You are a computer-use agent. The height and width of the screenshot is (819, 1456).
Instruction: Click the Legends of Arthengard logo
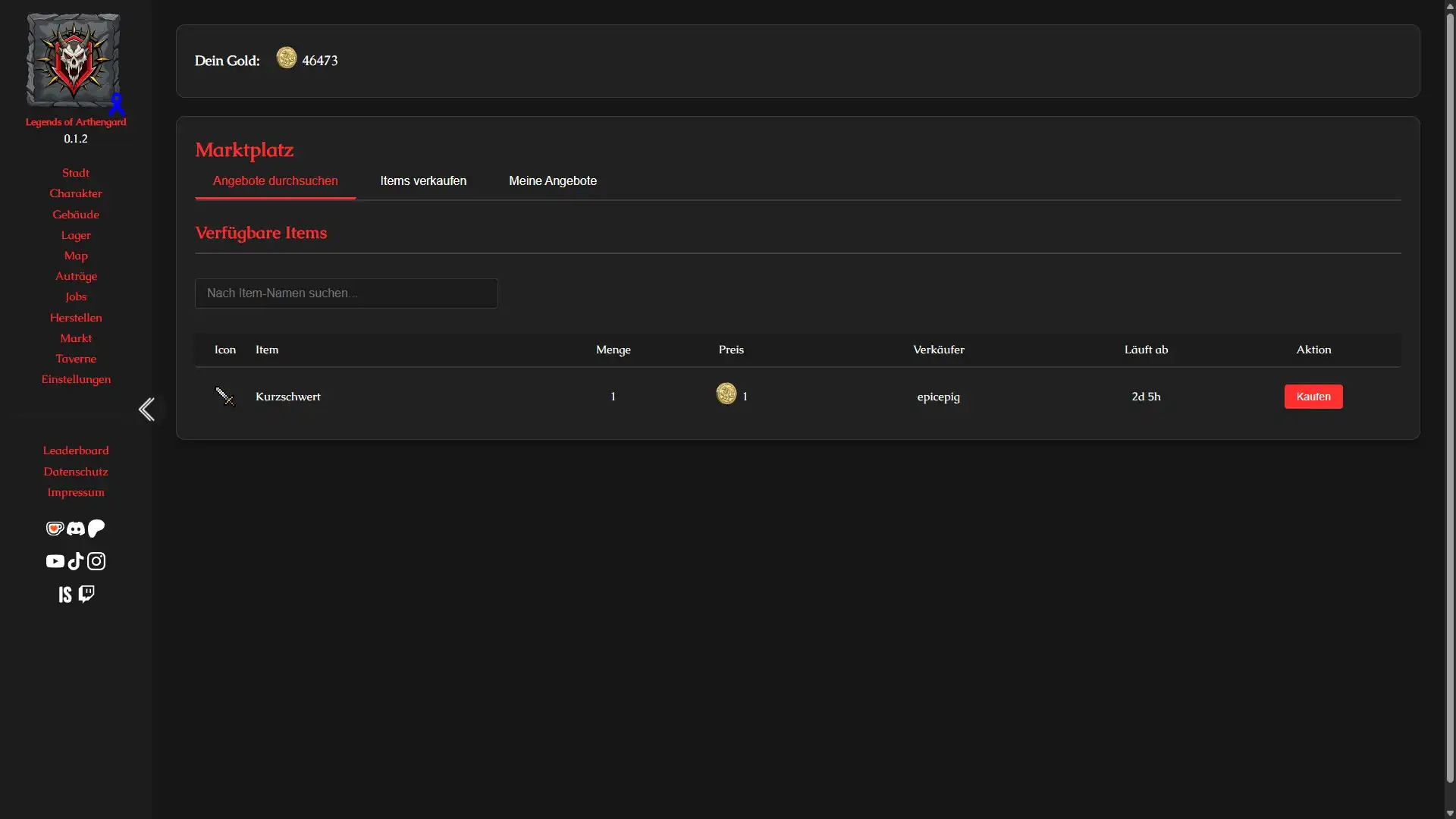coord(73,61)
